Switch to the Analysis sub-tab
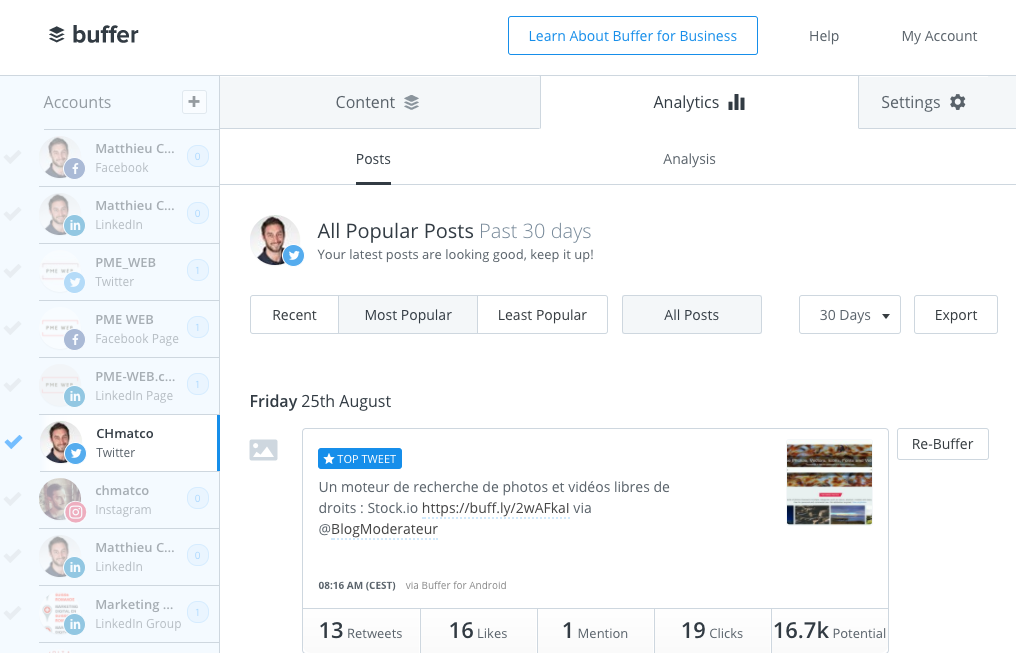The width and height of the screenshot is (1016, 653). (x=689, y=159)
